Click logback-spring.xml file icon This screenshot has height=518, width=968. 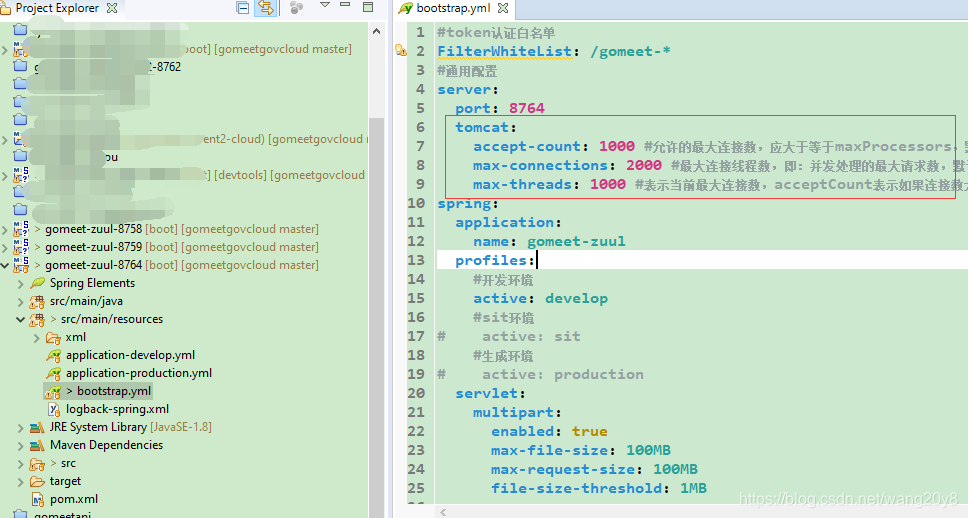point(54,409)
